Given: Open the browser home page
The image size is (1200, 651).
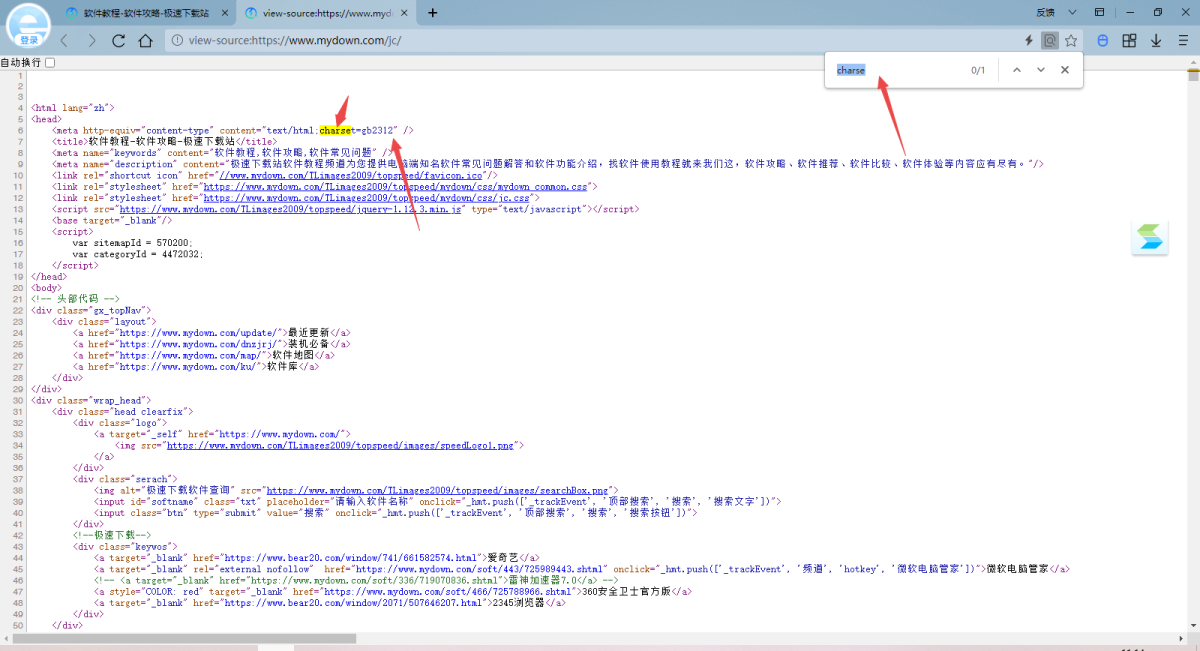Looking at the screenshot, I should coord(146,41).
